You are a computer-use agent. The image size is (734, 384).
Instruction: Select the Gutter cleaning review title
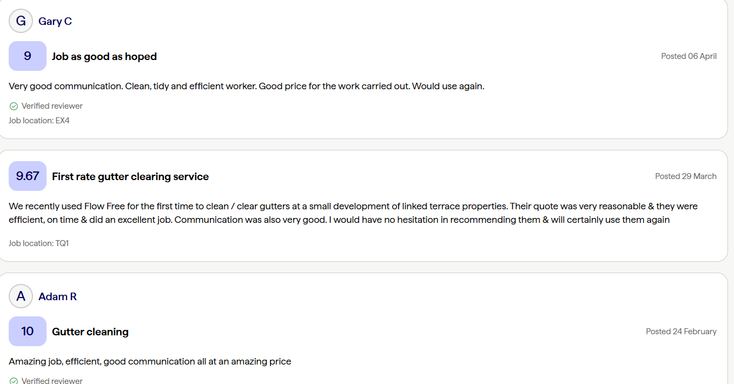[x=90, y=332]
